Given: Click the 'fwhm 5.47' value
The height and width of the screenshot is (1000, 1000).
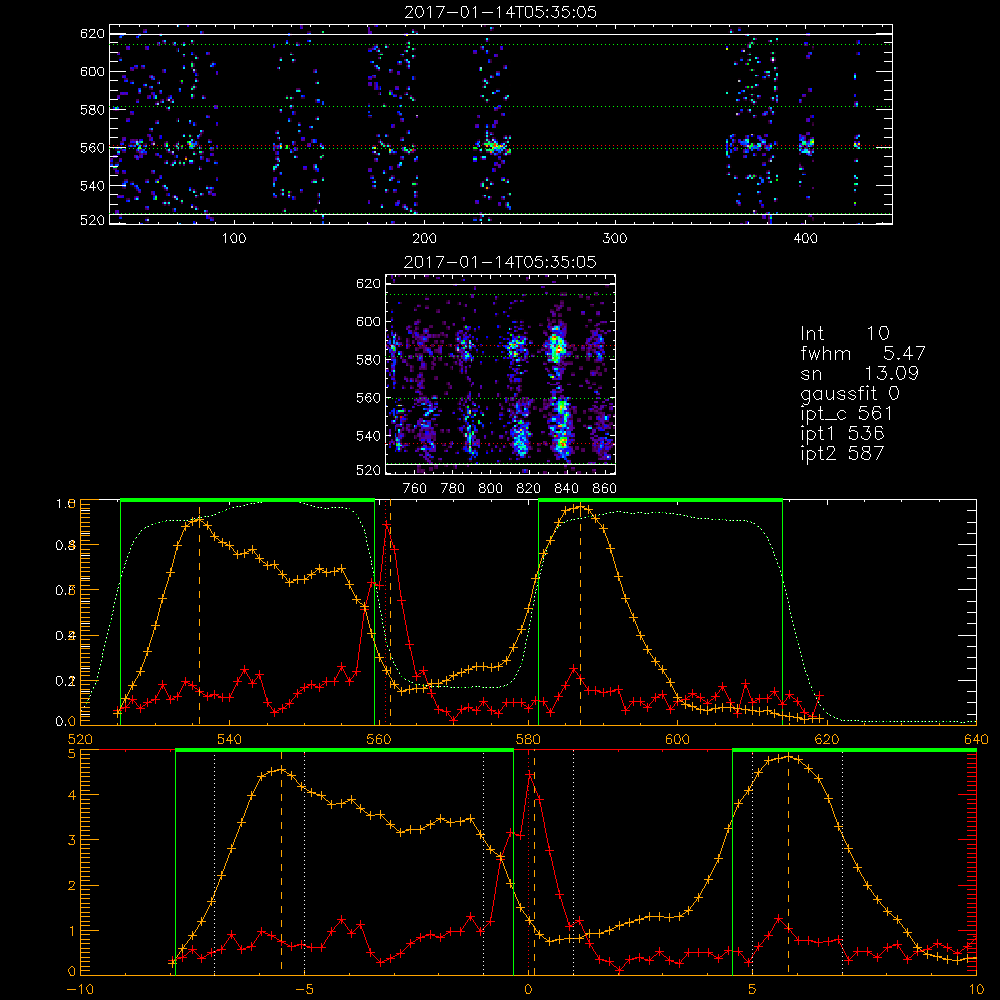Looking at the screenshot, I should pyautogui.click(x=863, y=353).
